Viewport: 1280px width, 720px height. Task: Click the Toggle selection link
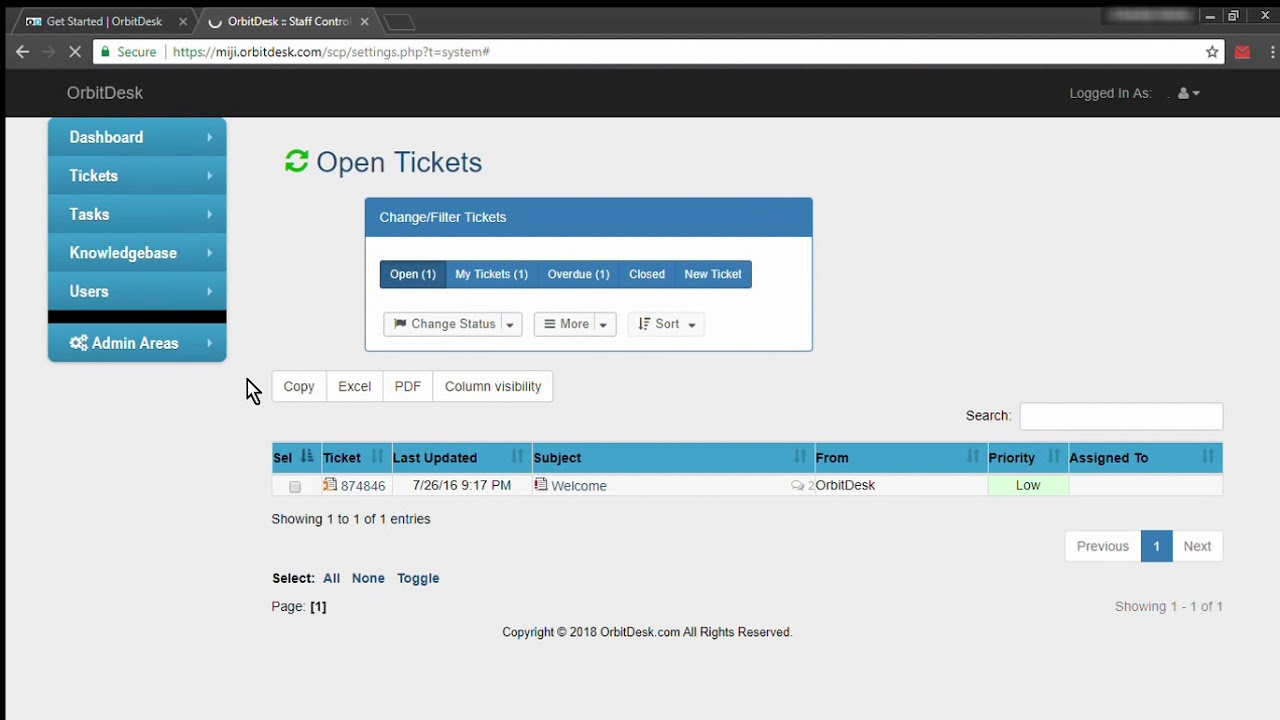[x=418, y=578]
